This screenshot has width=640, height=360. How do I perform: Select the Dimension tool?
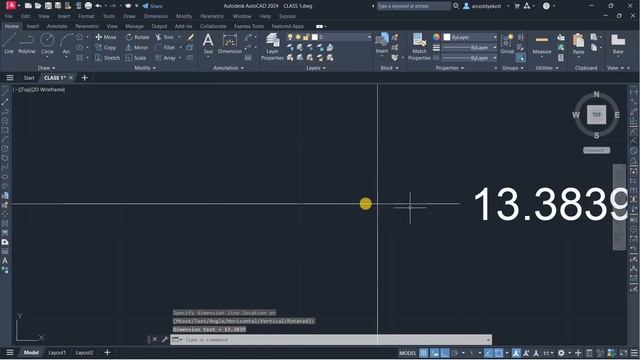[x=230, y=43]
